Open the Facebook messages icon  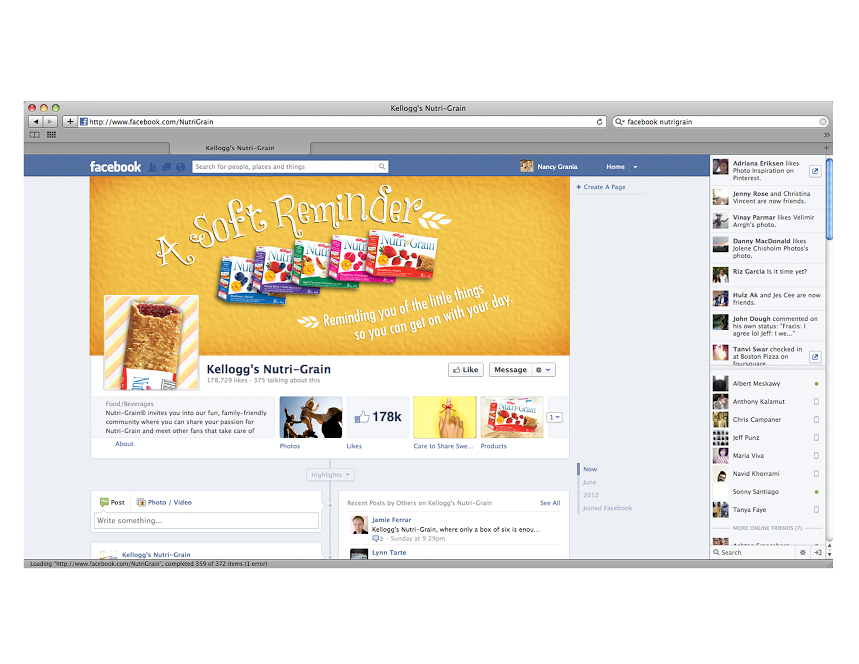(167, 167)
